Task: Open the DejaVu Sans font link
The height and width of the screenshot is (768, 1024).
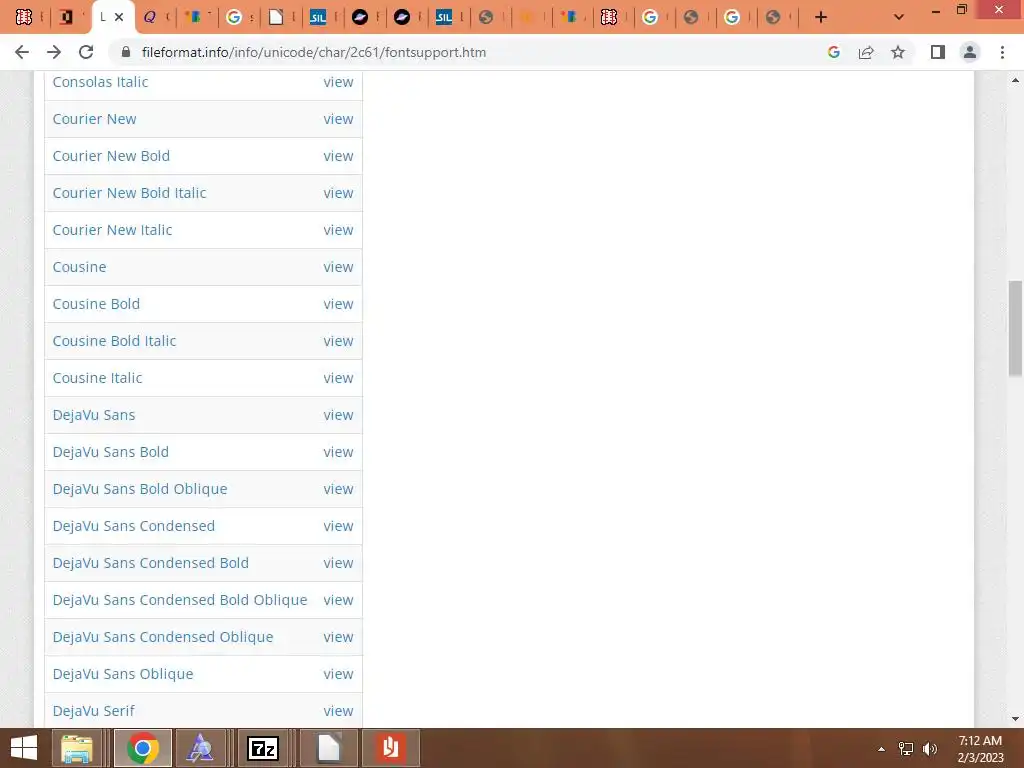Action: 94,415
